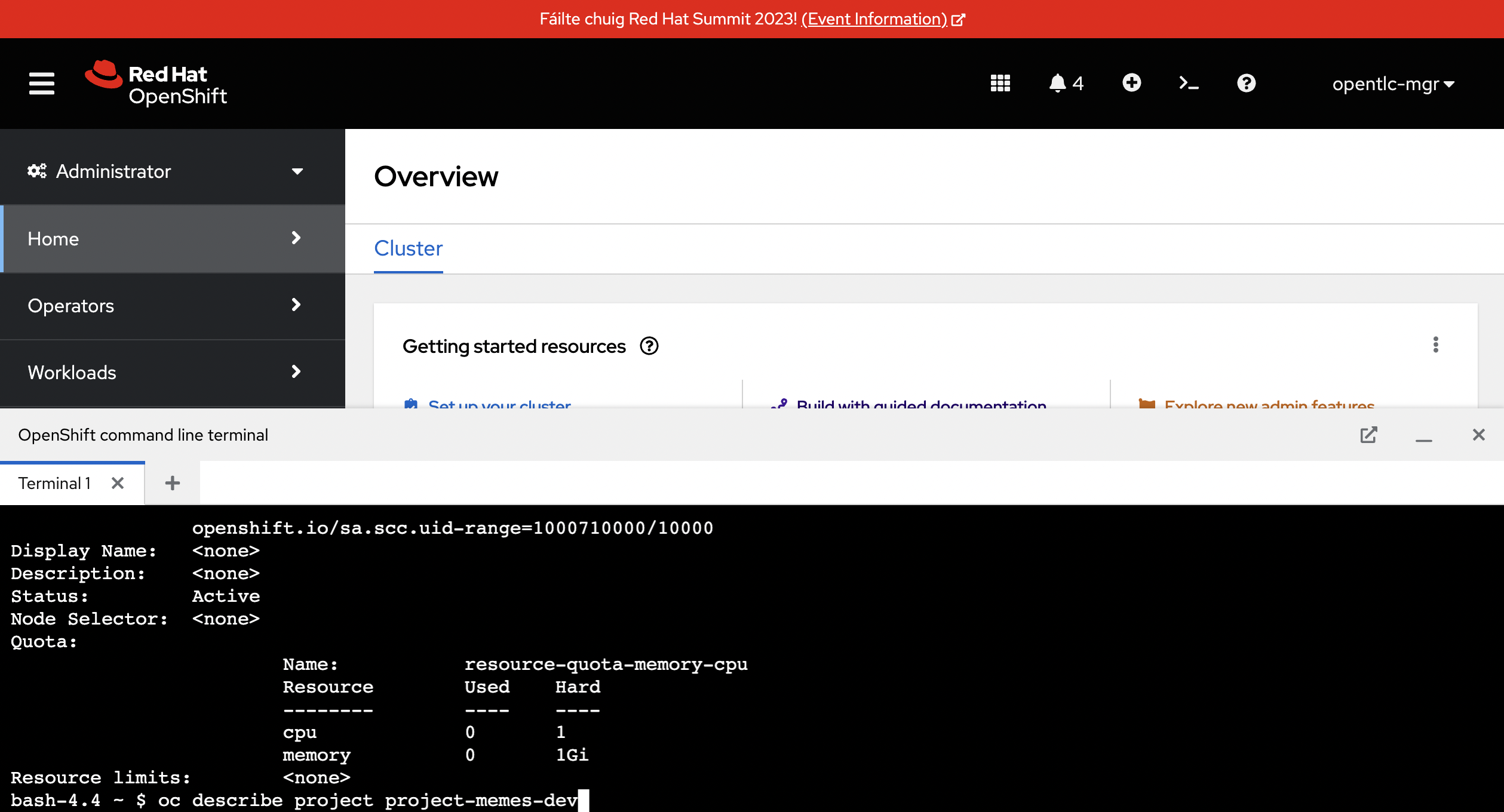Viewport: 1504px width, 812px height.
Task: Open the command line terminal icon
Action: click(x=1189, y=83)
